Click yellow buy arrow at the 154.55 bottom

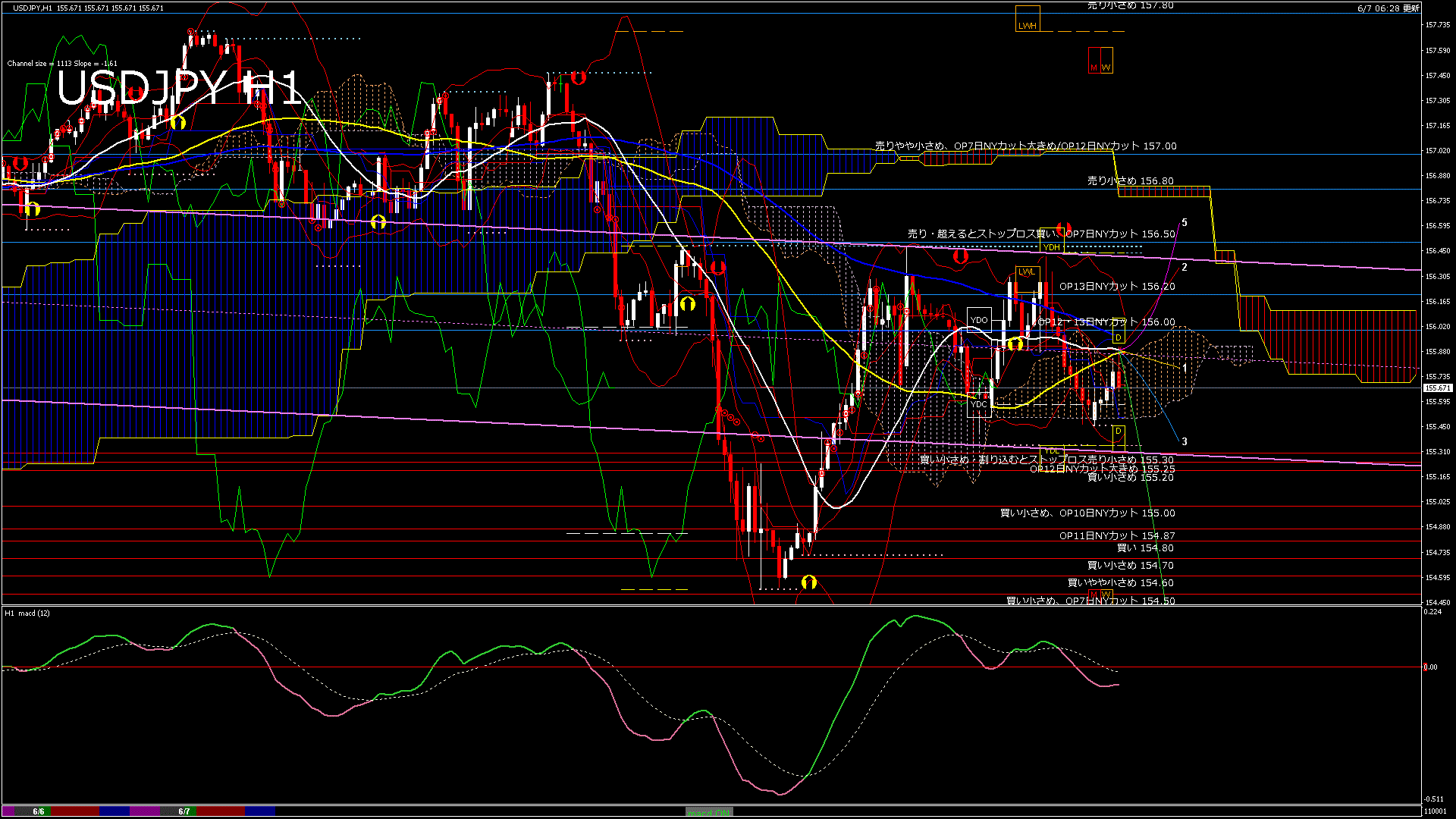tap(808, 582)
